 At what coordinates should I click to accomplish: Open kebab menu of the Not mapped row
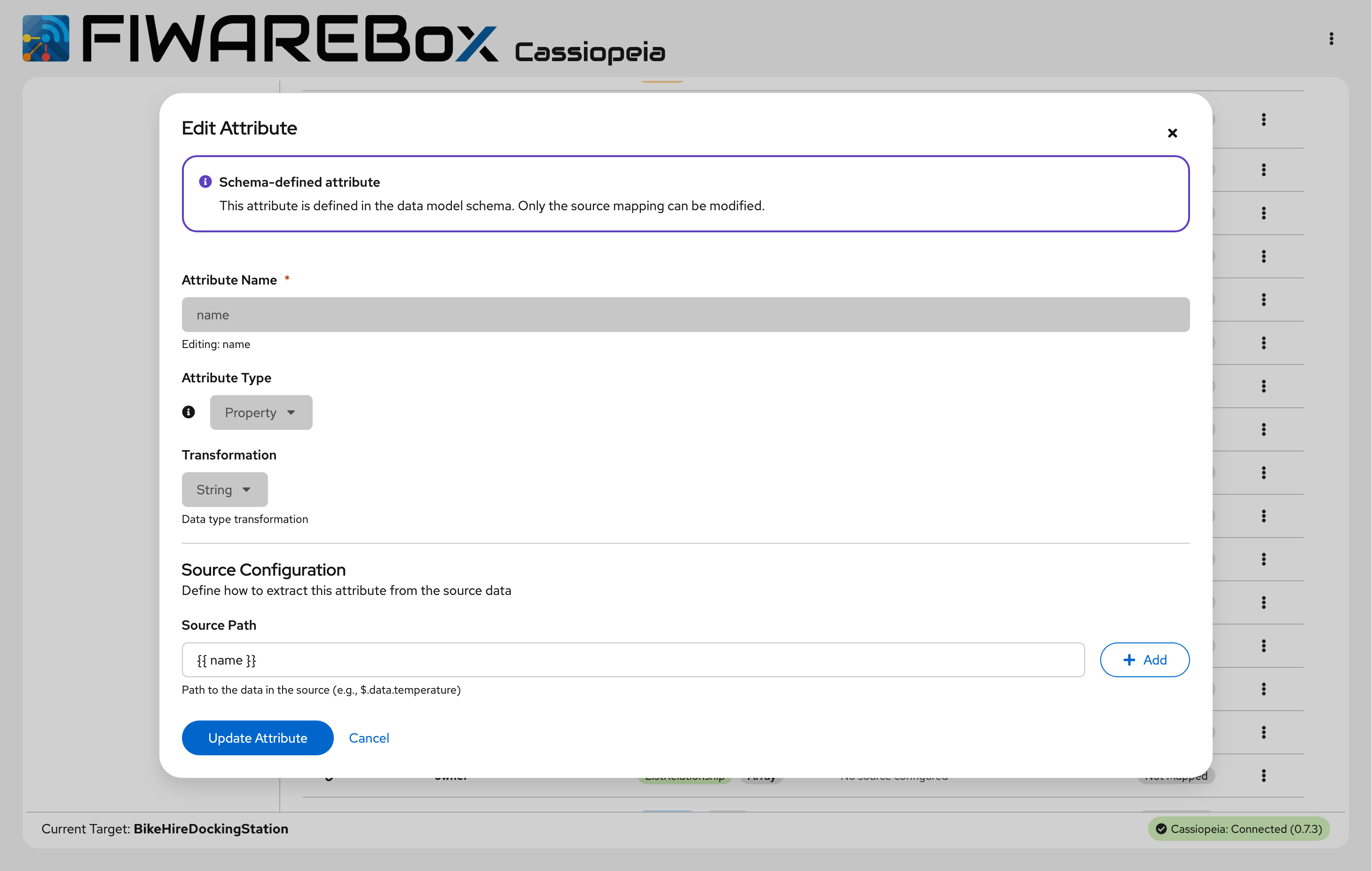[x=1263, y=775]
